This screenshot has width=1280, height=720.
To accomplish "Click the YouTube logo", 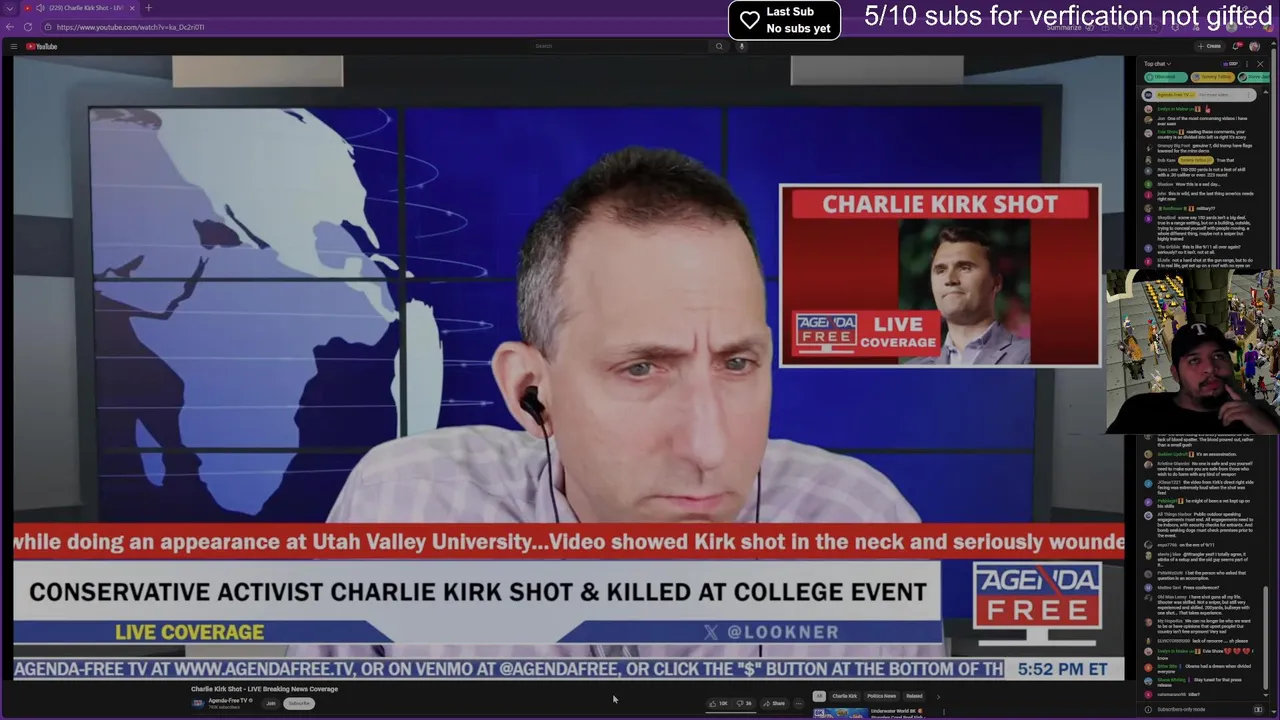I will pyautogui.click(x=41, y=46).
